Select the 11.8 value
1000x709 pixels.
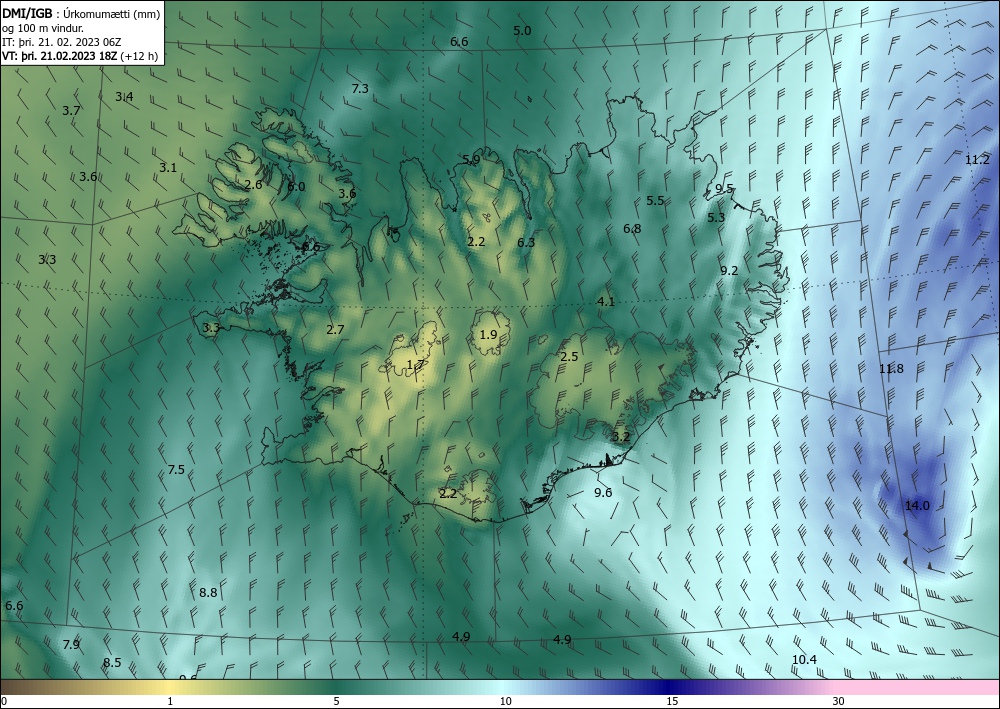[892, 369]
